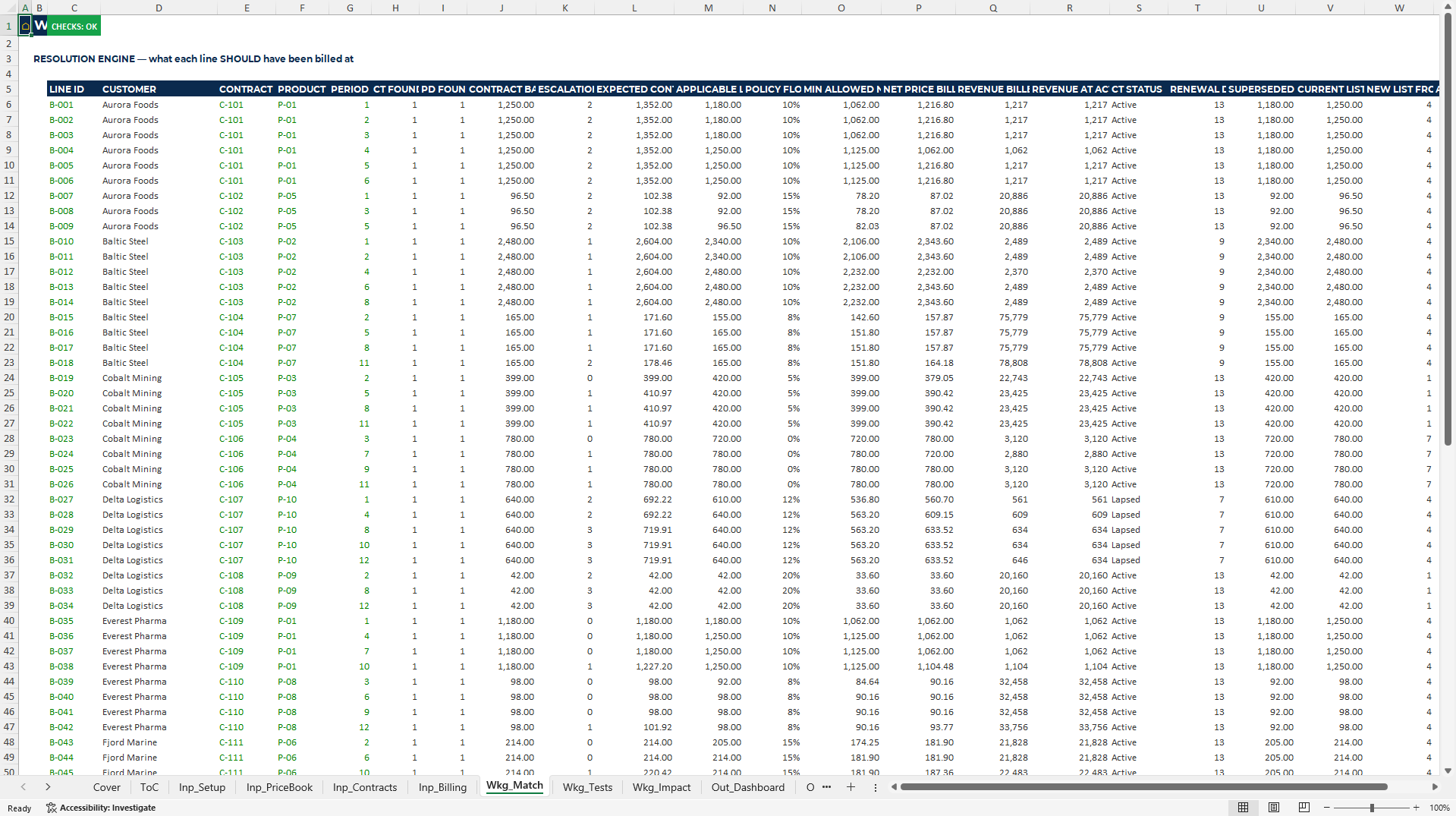This screenshot has width=1456, height=816.
Task: Open the Cover sheet tab
Action: pos(107,787)
